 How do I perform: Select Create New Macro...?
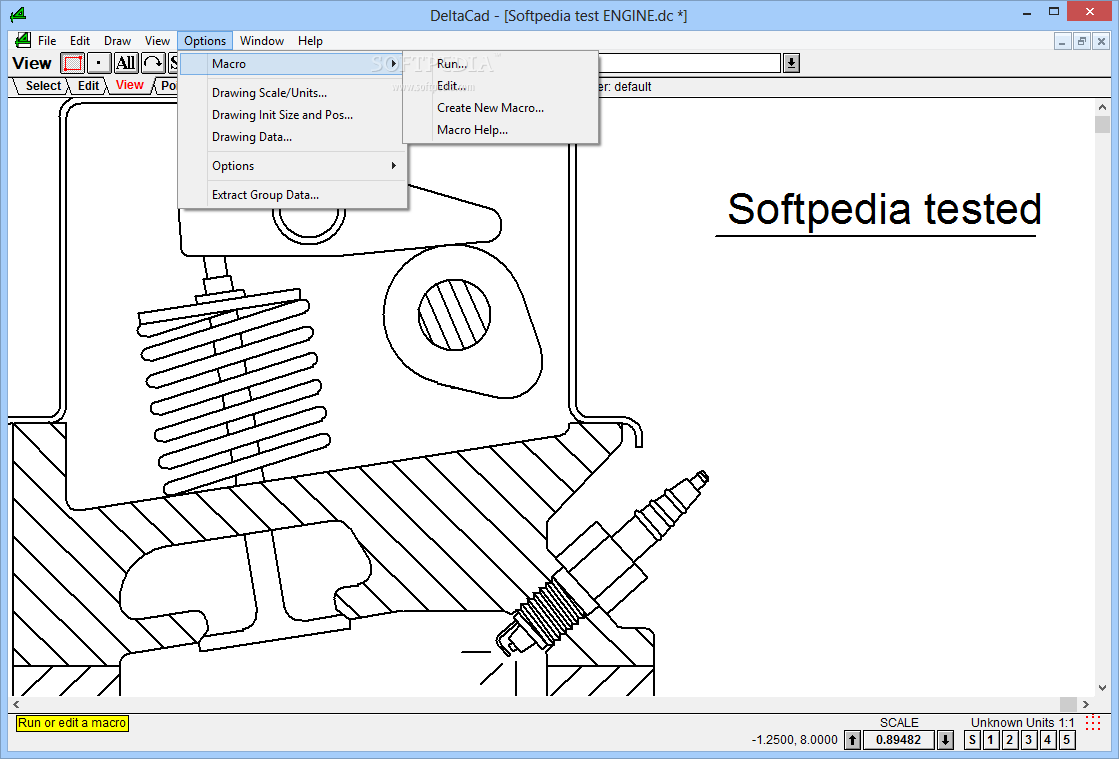pos(500,108)
